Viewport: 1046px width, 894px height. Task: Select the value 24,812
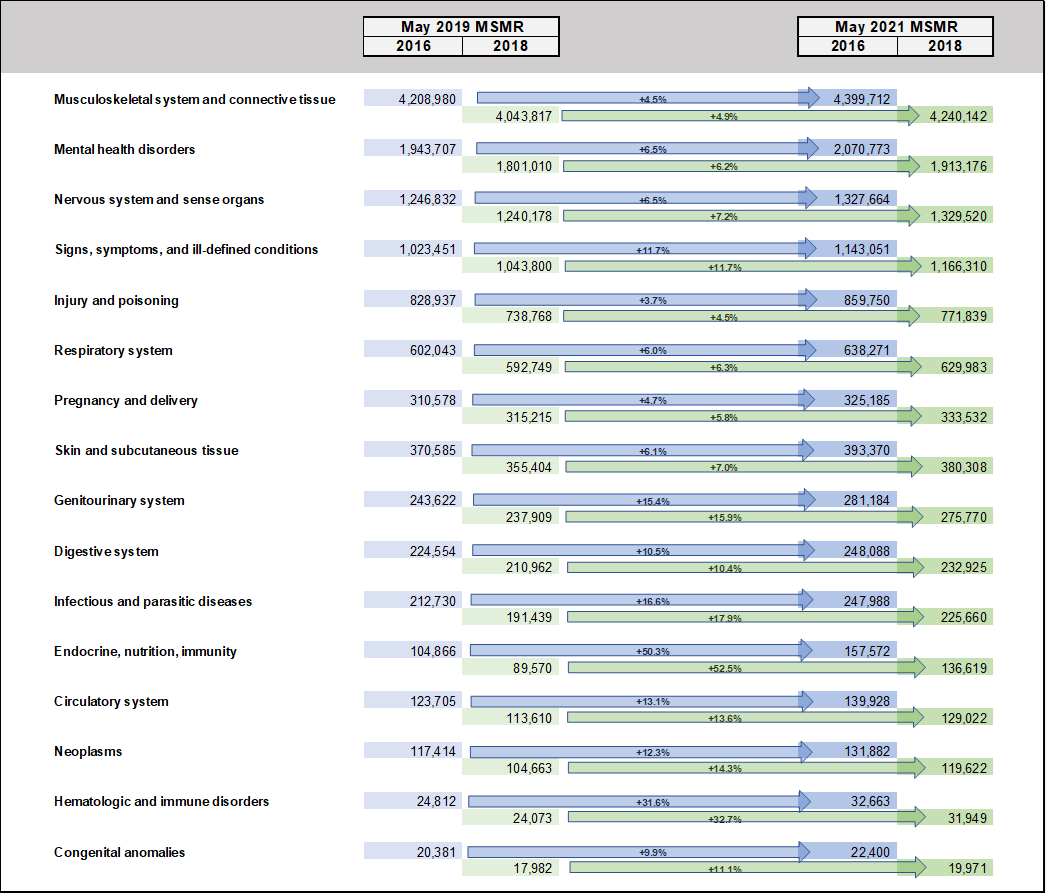click(436, 801)
